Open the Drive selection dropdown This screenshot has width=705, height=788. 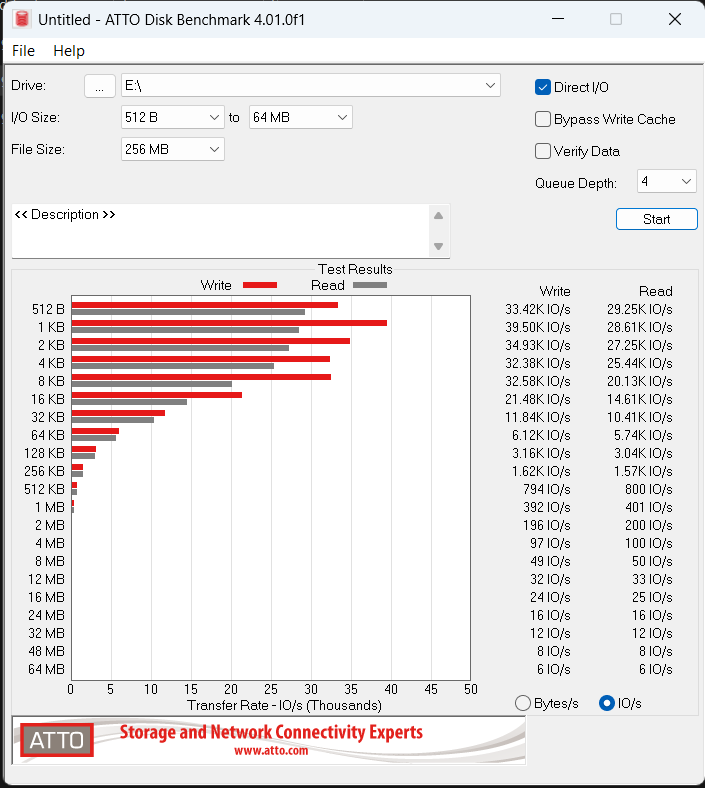pyautogui.click(x=490, y=86)
